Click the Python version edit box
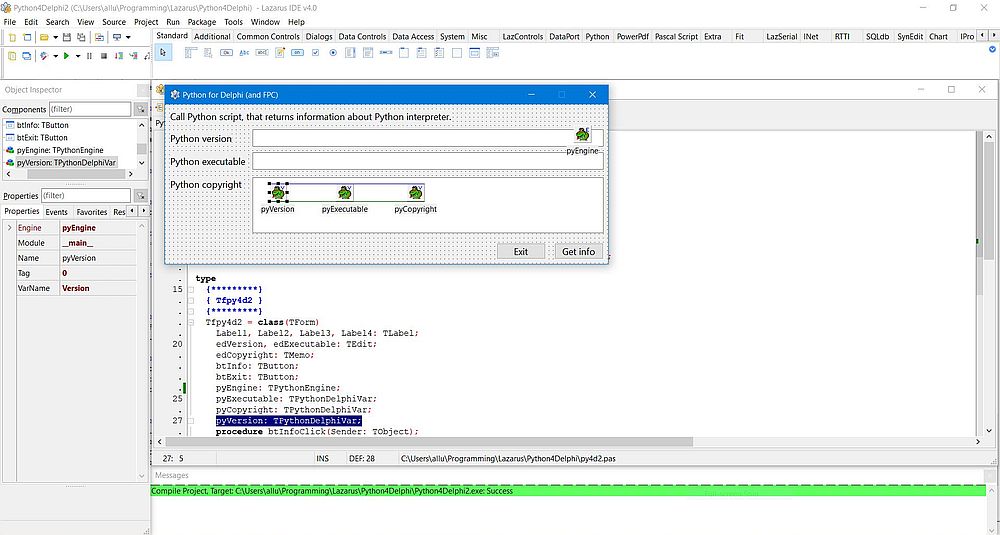The width and height of the screenshot is (1000, 535). (x=427, y=138)
